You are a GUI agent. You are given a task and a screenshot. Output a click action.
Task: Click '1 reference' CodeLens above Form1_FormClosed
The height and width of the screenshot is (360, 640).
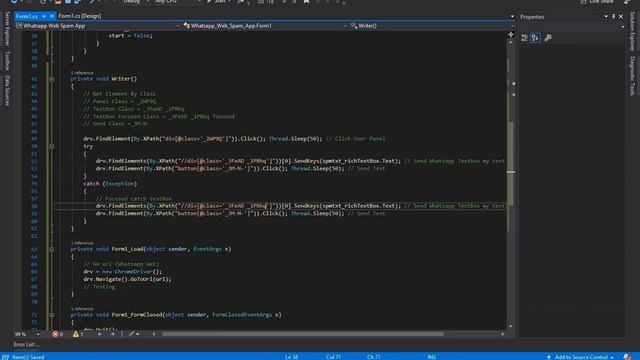(82, 309)
